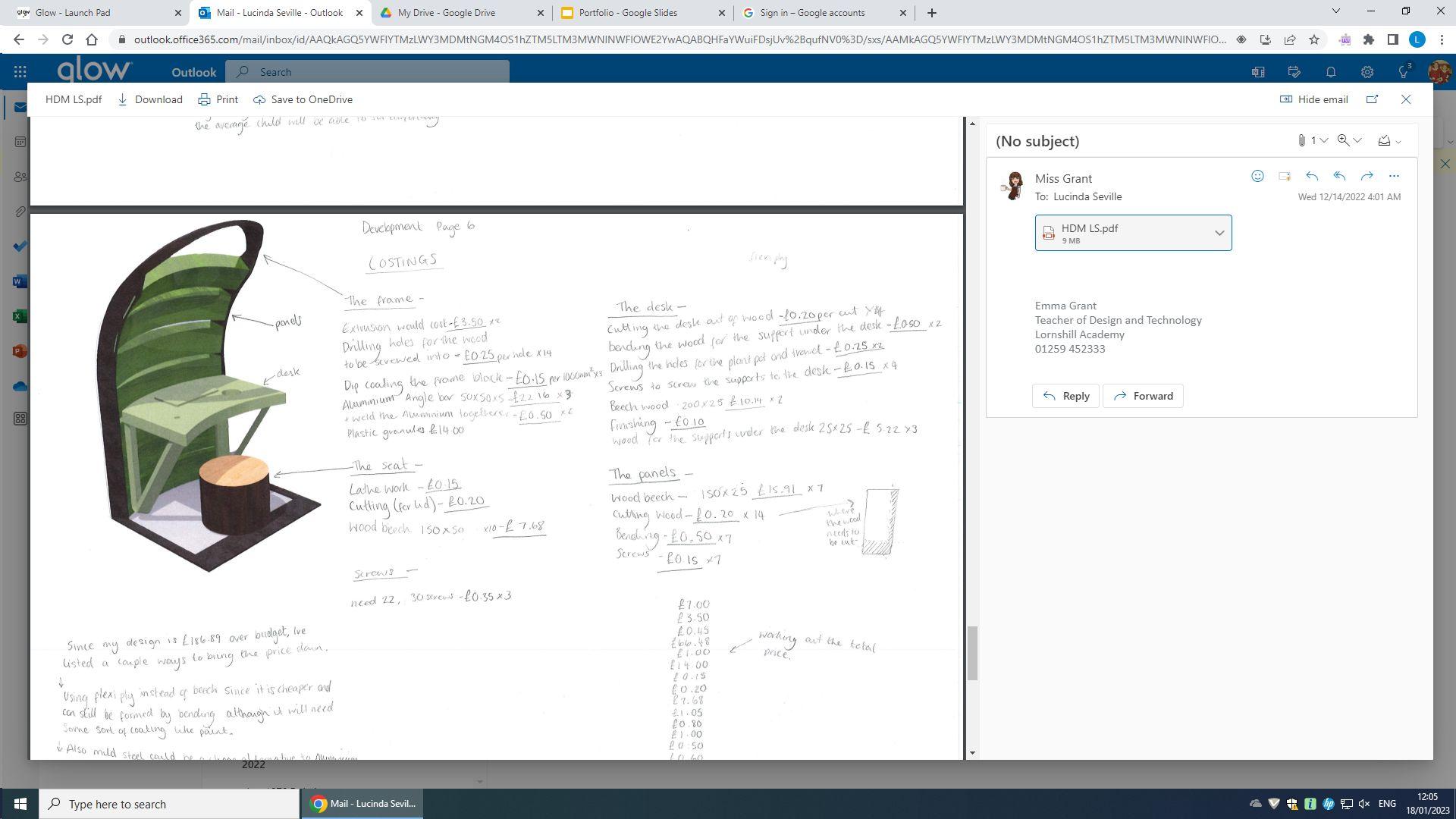
Task: Click Save to OneDrive
Action: [x=303, y=99]
